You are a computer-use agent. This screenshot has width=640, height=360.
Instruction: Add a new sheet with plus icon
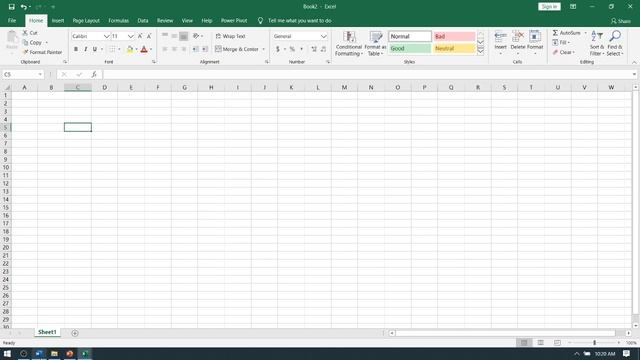point(75,333)
